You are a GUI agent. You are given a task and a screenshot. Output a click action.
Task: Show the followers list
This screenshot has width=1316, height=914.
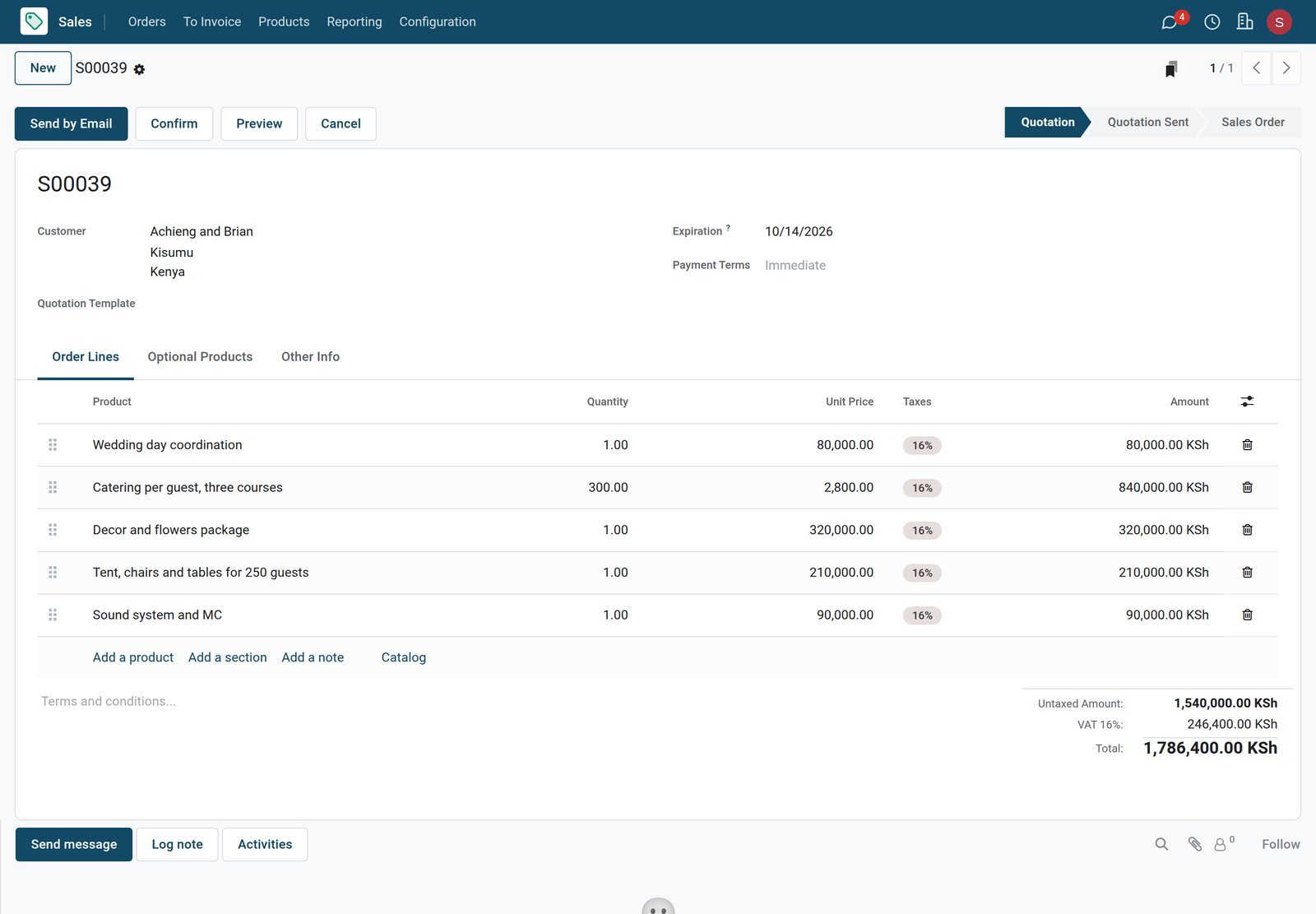pos(1224,844)
